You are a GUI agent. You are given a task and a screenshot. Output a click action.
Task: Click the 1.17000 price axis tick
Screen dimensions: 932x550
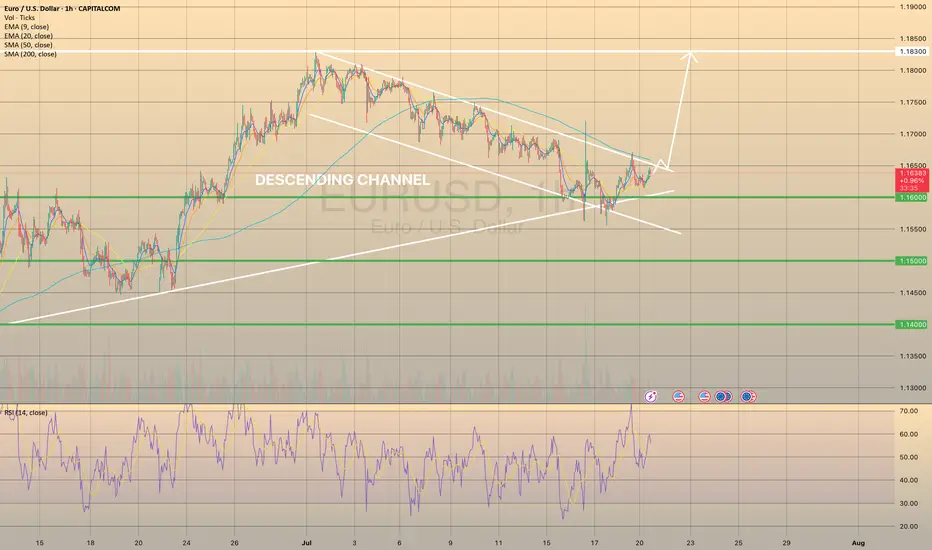click(x=912, y=134)
